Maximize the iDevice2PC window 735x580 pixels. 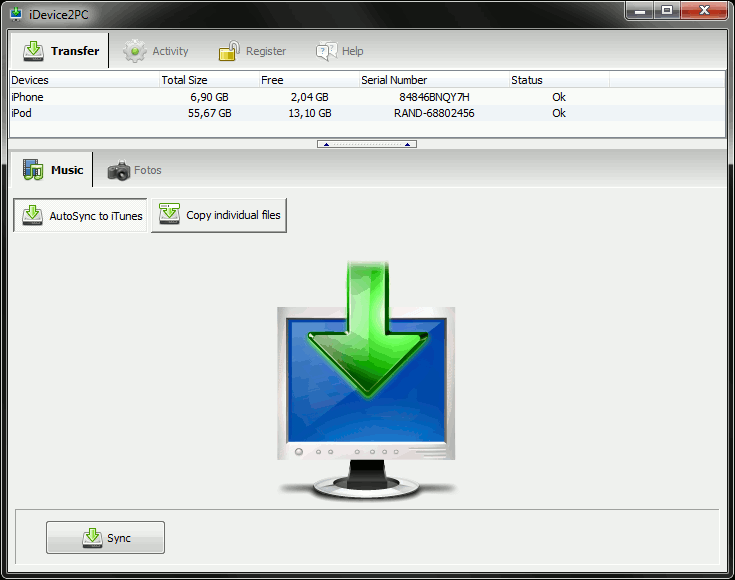coord(667,10)
